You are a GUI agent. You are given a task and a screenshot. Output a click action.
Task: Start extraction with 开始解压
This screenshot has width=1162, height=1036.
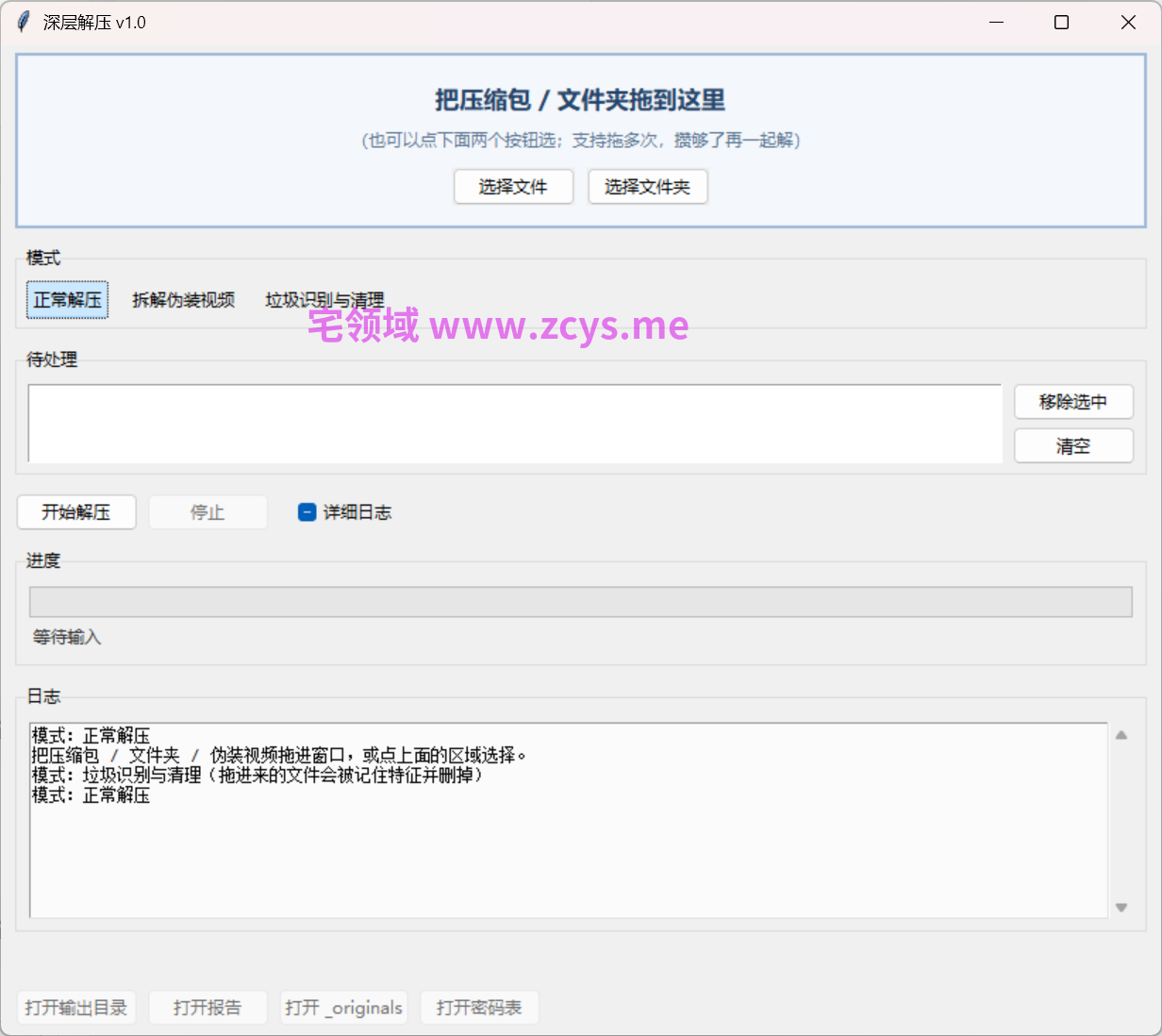point(76,512)
